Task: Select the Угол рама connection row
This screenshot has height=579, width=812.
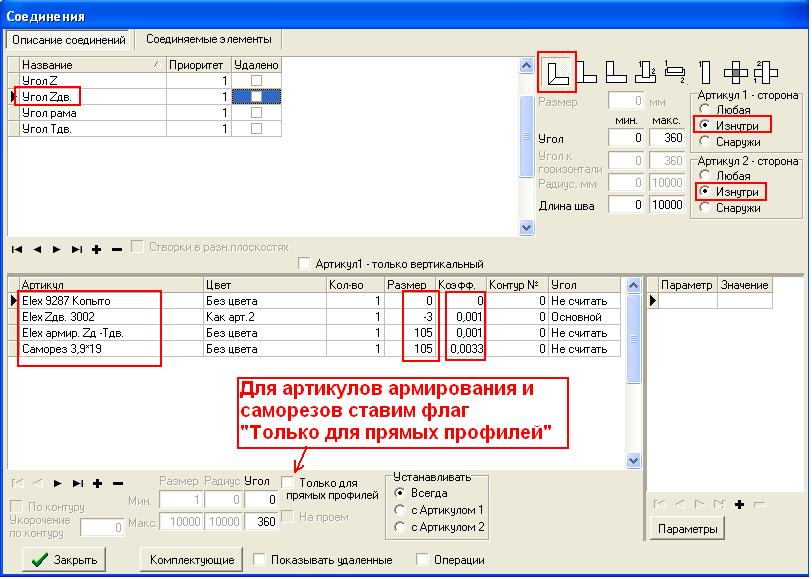Action: point(145,112)
